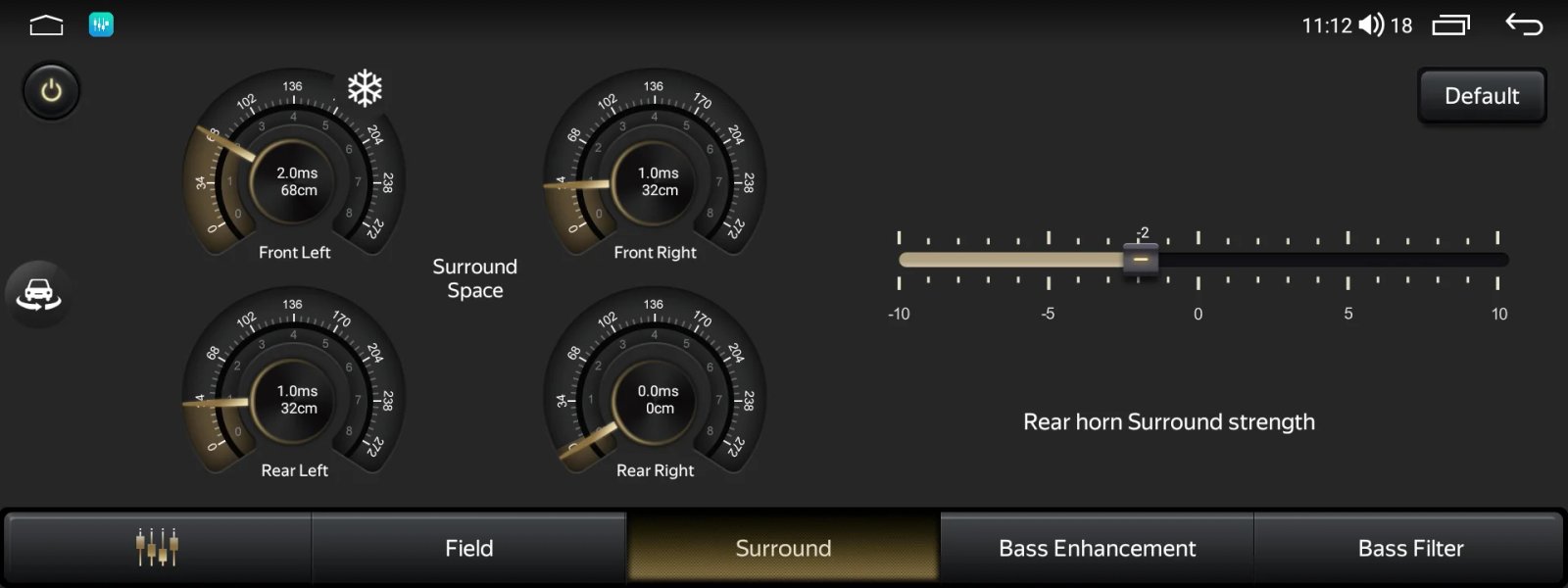Select the Surround tab
Image resolution: width=1568 pixels, height=588 pixels.
(783, 548)
